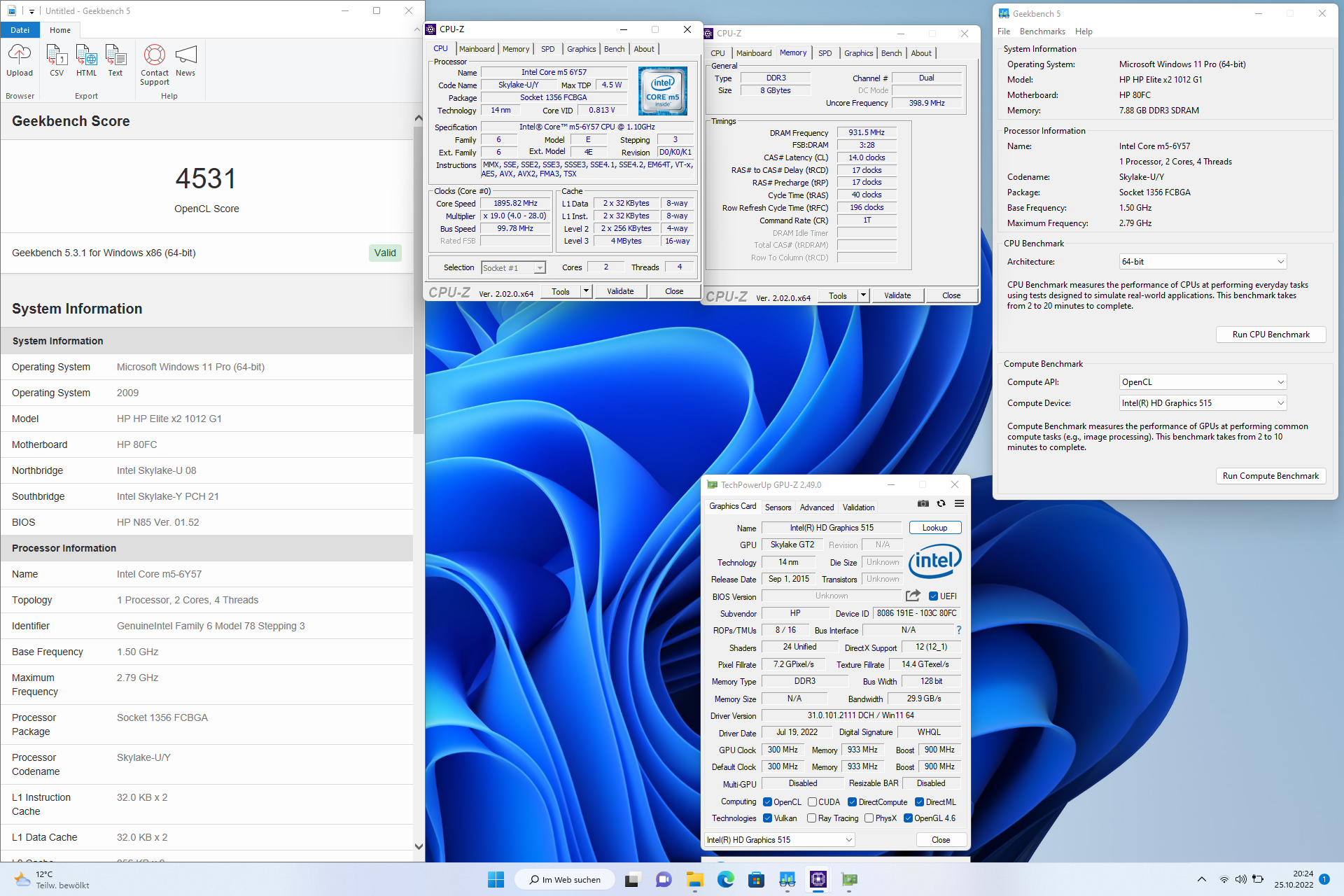The height and width of the screenshot is (896, 1344).
Task: Open the Benchmarks menu in Geekbench 5
Action: [x=1042, y=31]
